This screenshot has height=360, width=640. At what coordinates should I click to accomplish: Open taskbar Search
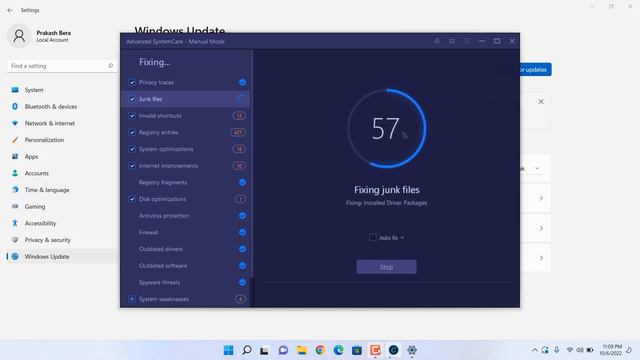[x=247, y=350]
